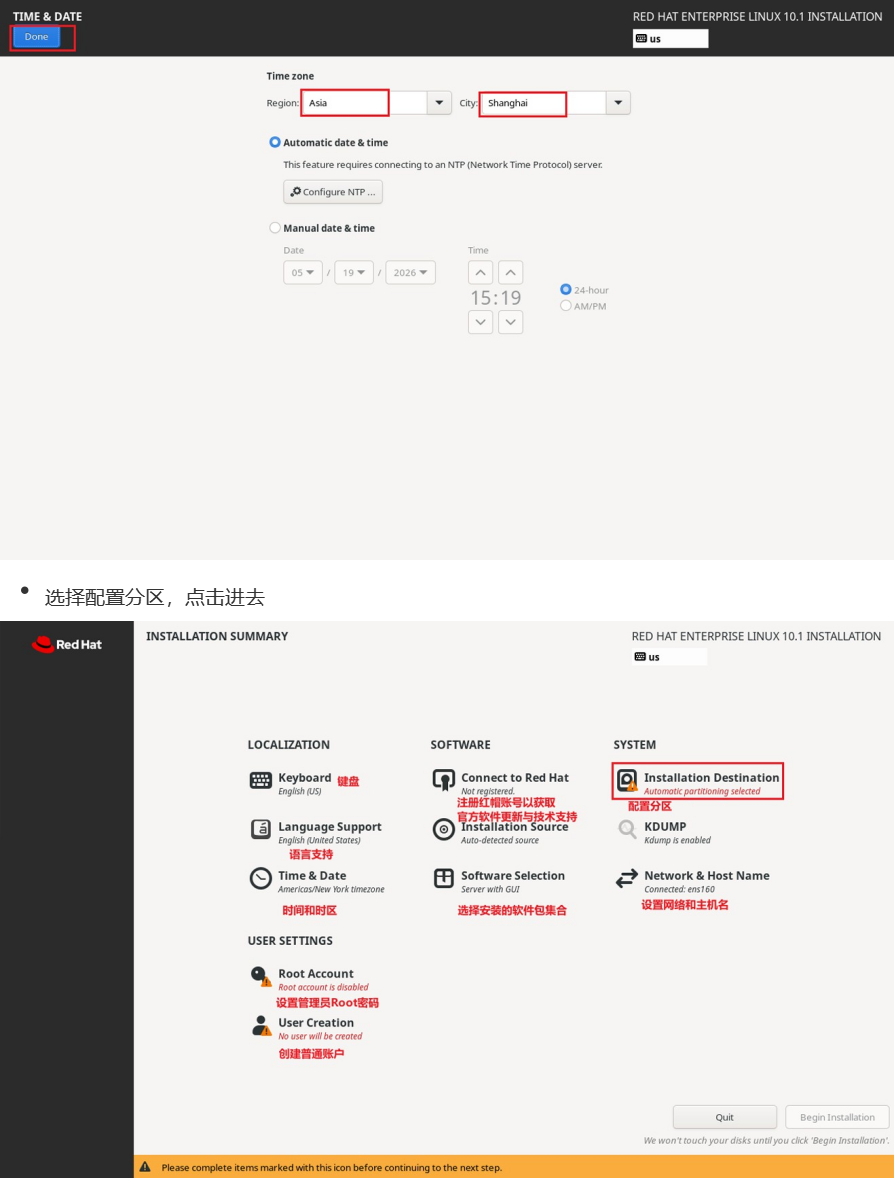Open Installation Destination disk icon
894x1178 pixels.
pyautogui.click(x=627, y=781)
